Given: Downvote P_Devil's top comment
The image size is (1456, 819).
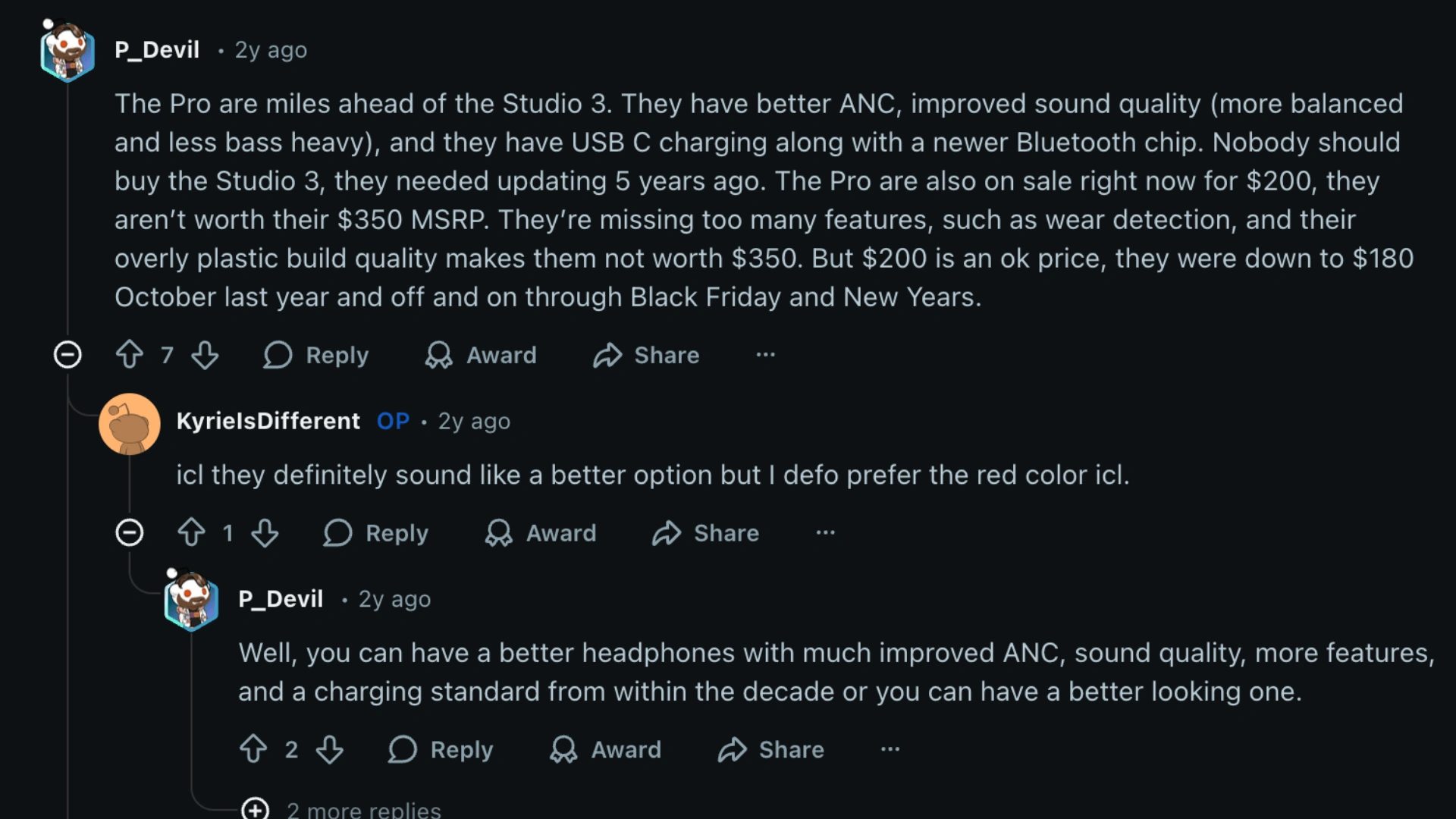Looking at the screenshot, I should pos(205,355).
